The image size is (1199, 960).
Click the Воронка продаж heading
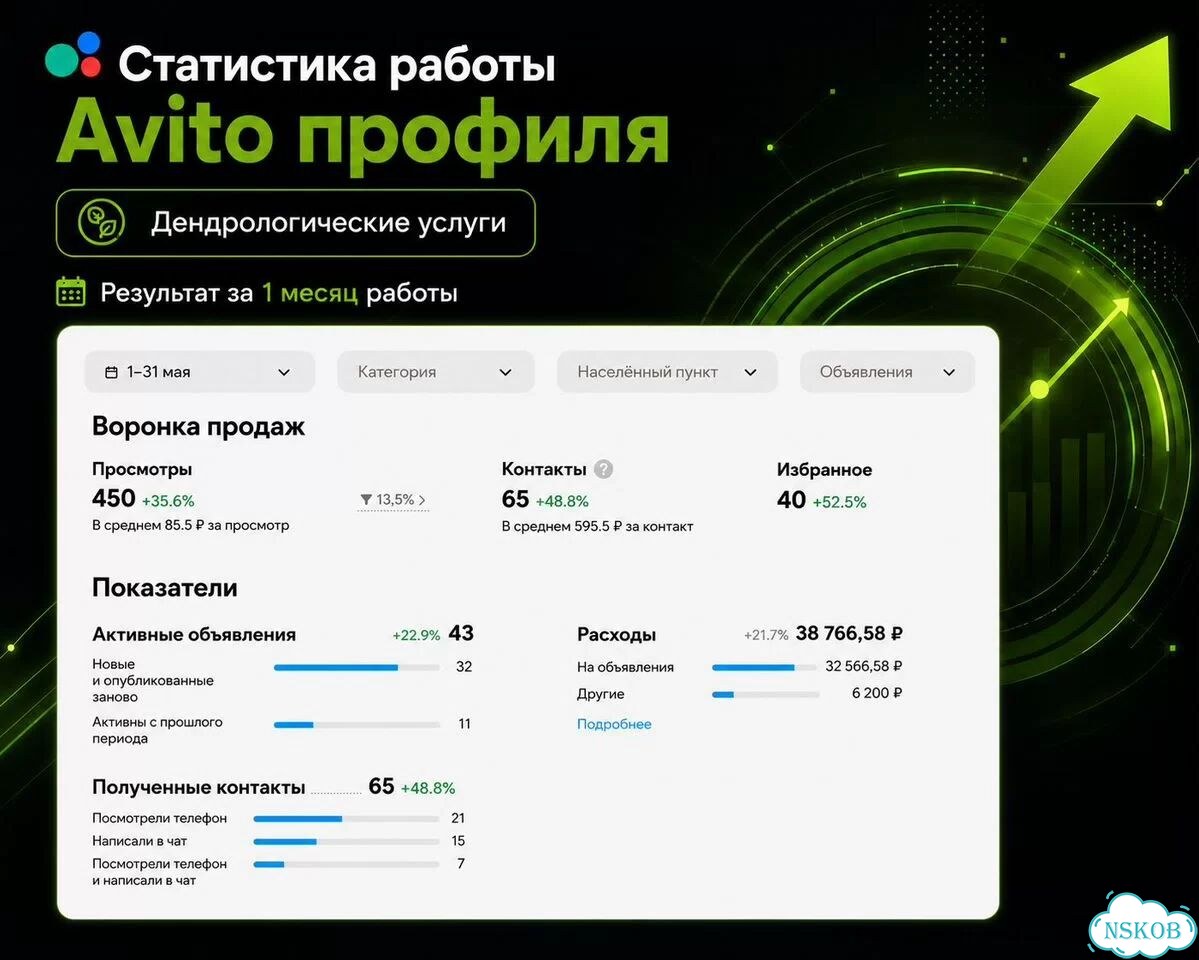(198, 426)
